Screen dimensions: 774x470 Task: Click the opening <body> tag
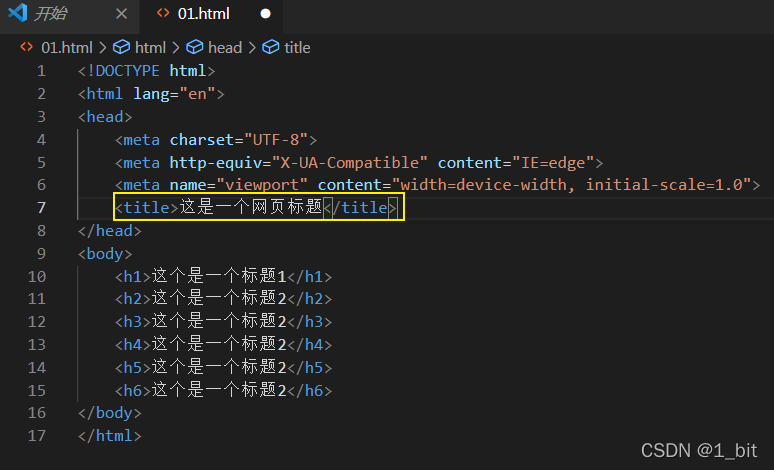point(105,254)
